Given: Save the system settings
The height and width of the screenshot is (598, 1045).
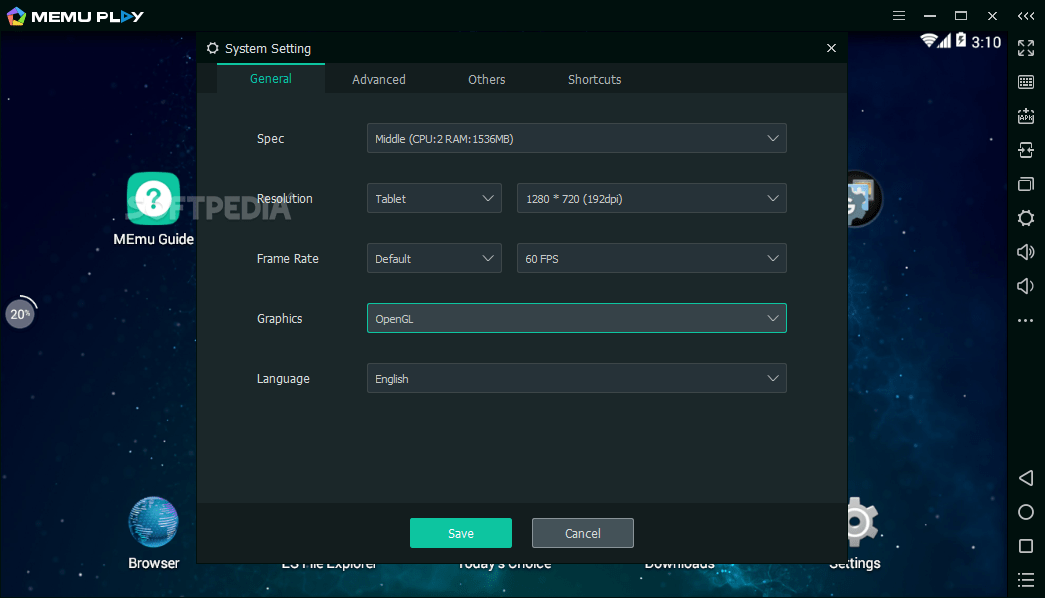Looking at the screenshot, I should 460,533.
